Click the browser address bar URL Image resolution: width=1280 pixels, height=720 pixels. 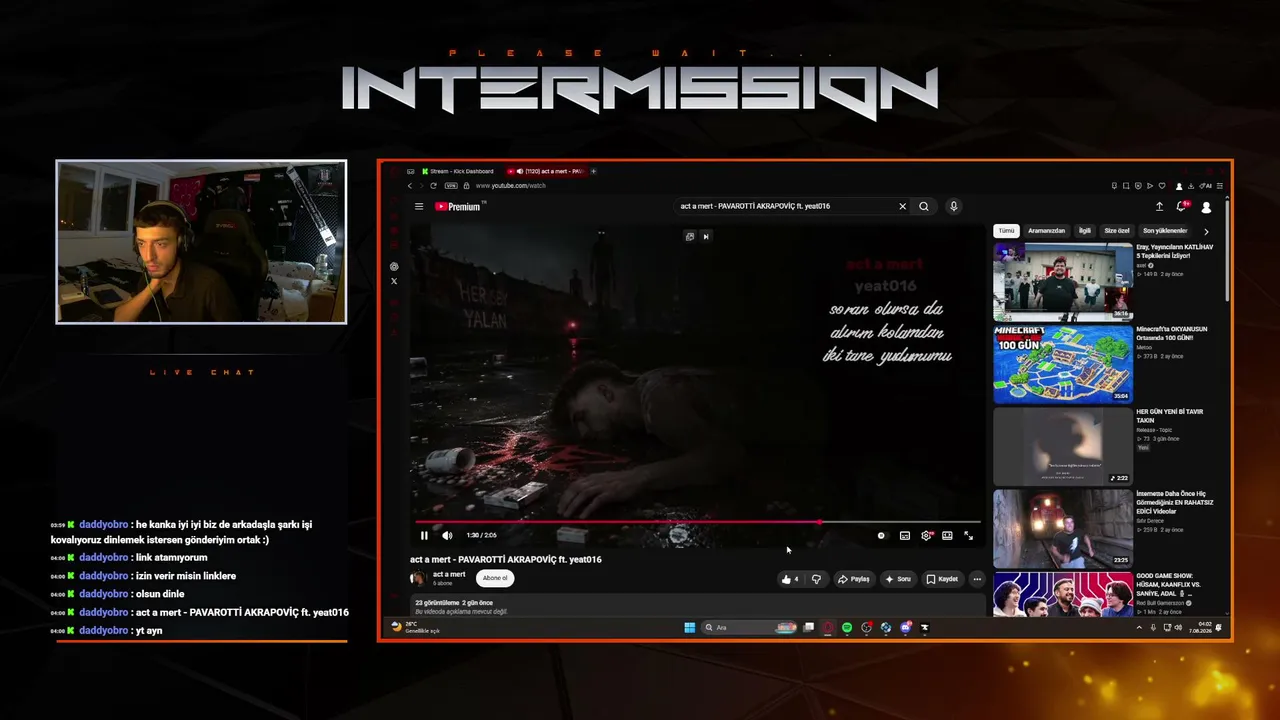(x=510, y=186)
